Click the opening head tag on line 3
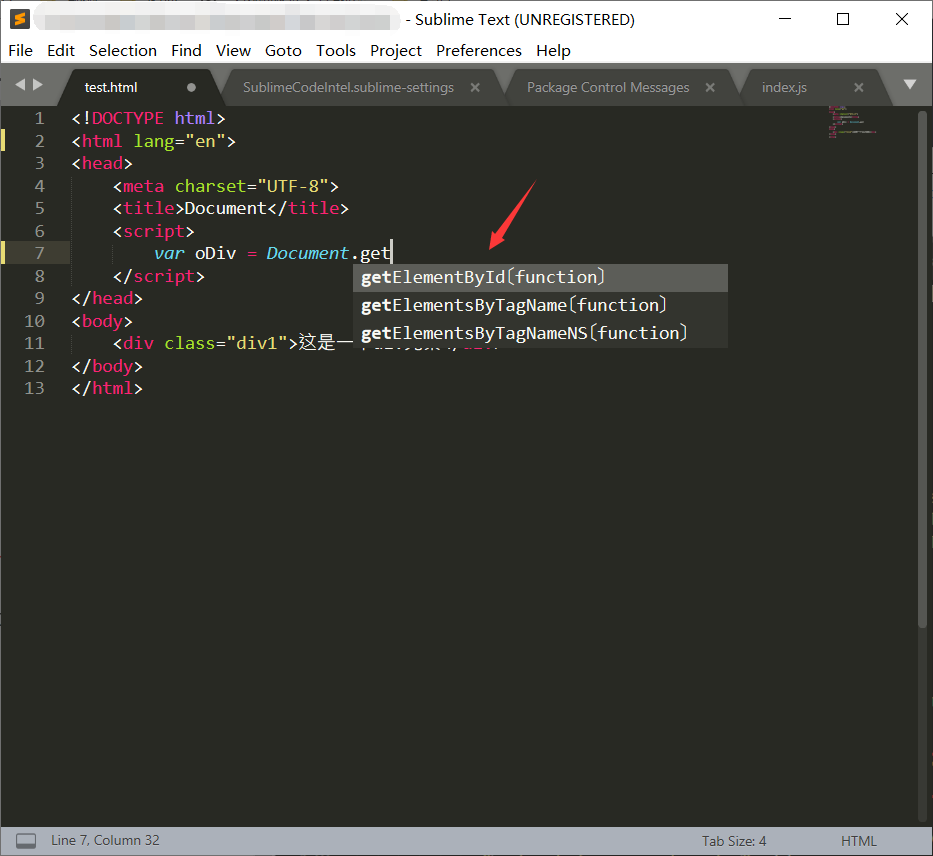Image resolution: width=933 pixels, height=856 pixels. point(102,164)
